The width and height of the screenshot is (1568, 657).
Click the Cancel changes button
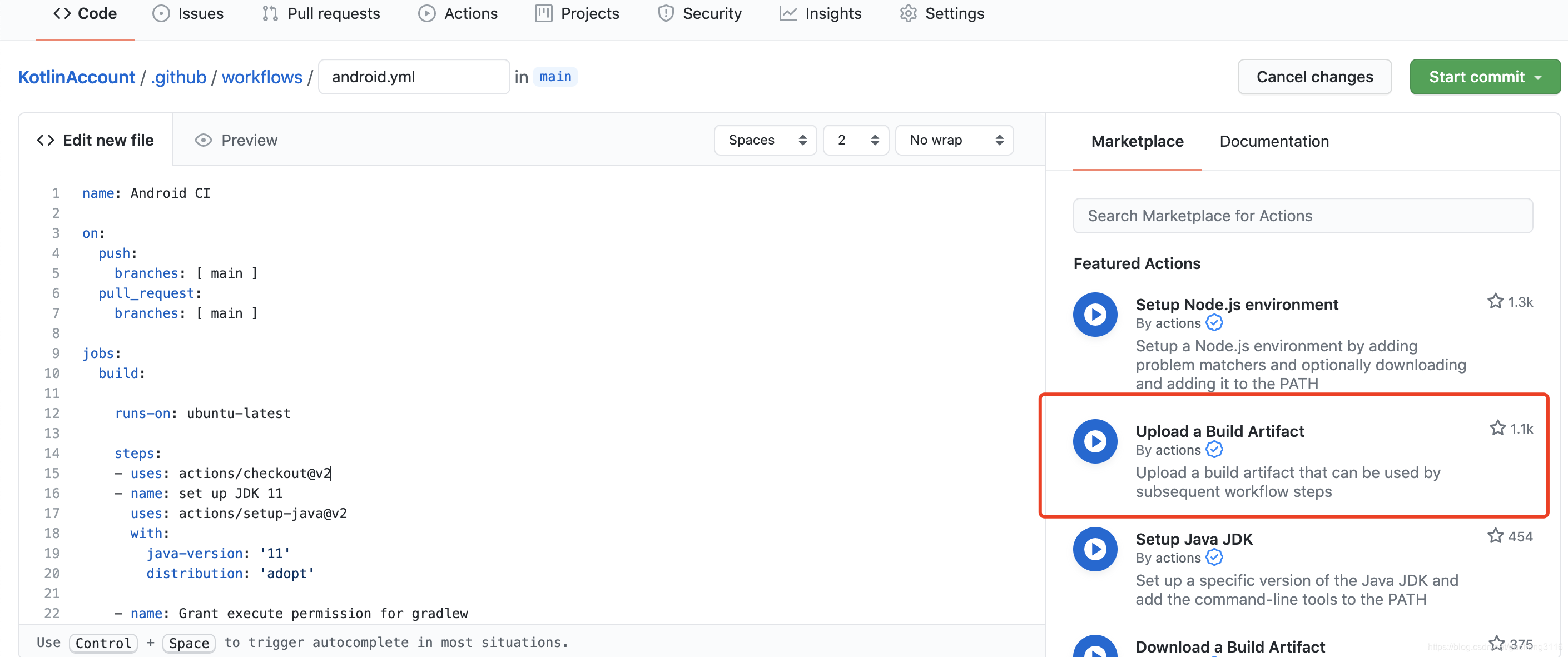coord(1315,77)
